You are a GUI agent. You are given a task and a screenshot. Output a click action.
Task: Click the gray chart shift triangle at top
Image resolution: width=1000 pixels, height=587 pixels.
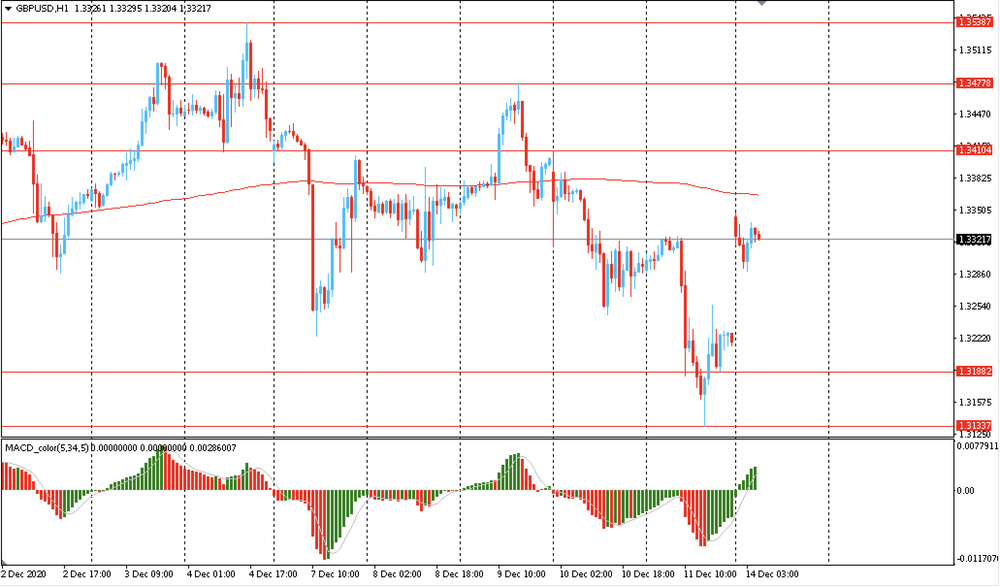[x=761, y=3]
